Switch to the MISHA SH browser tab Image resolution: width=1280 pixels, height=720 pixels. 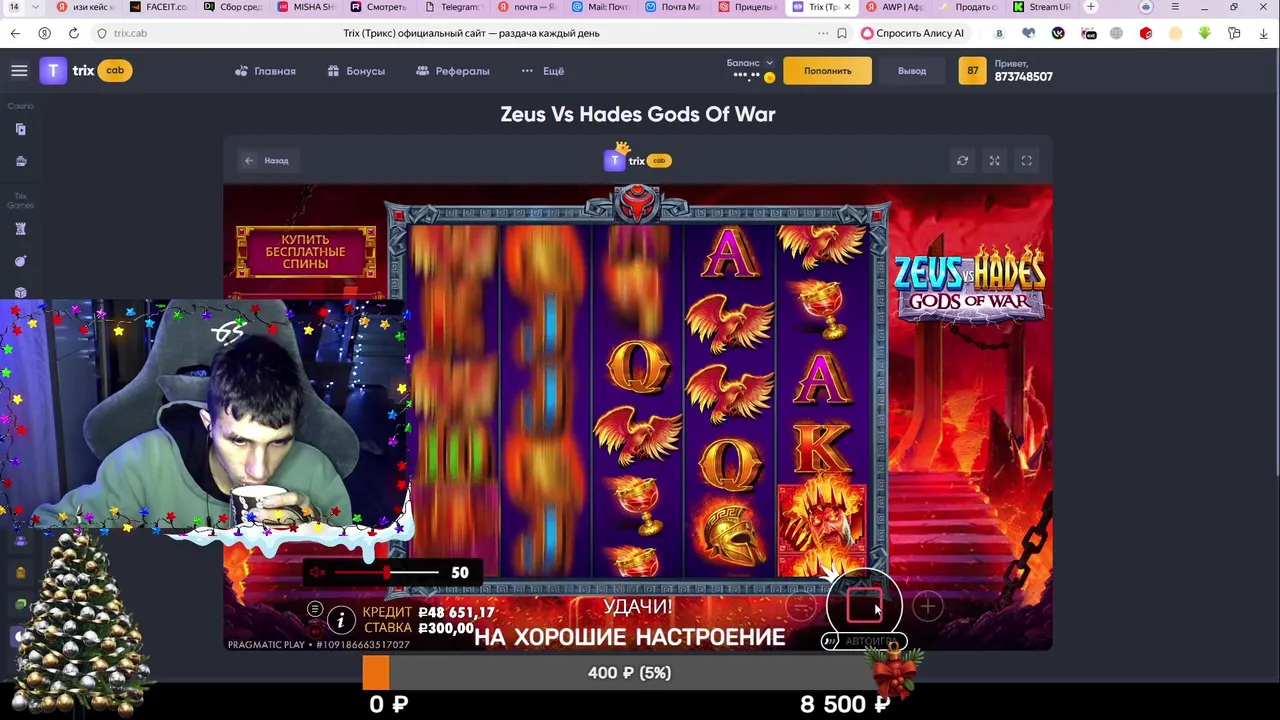(x=305, y=7)
